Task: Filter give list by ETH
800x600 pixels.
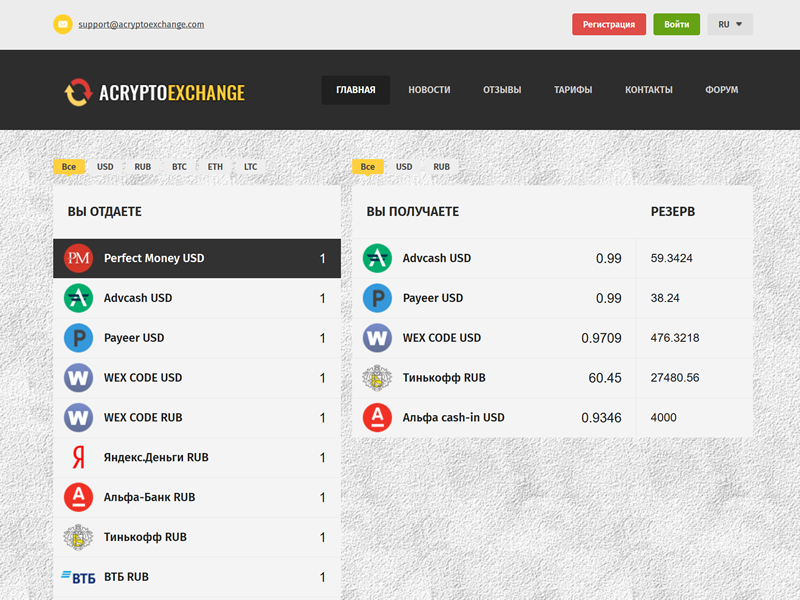Action: point(215,167)
